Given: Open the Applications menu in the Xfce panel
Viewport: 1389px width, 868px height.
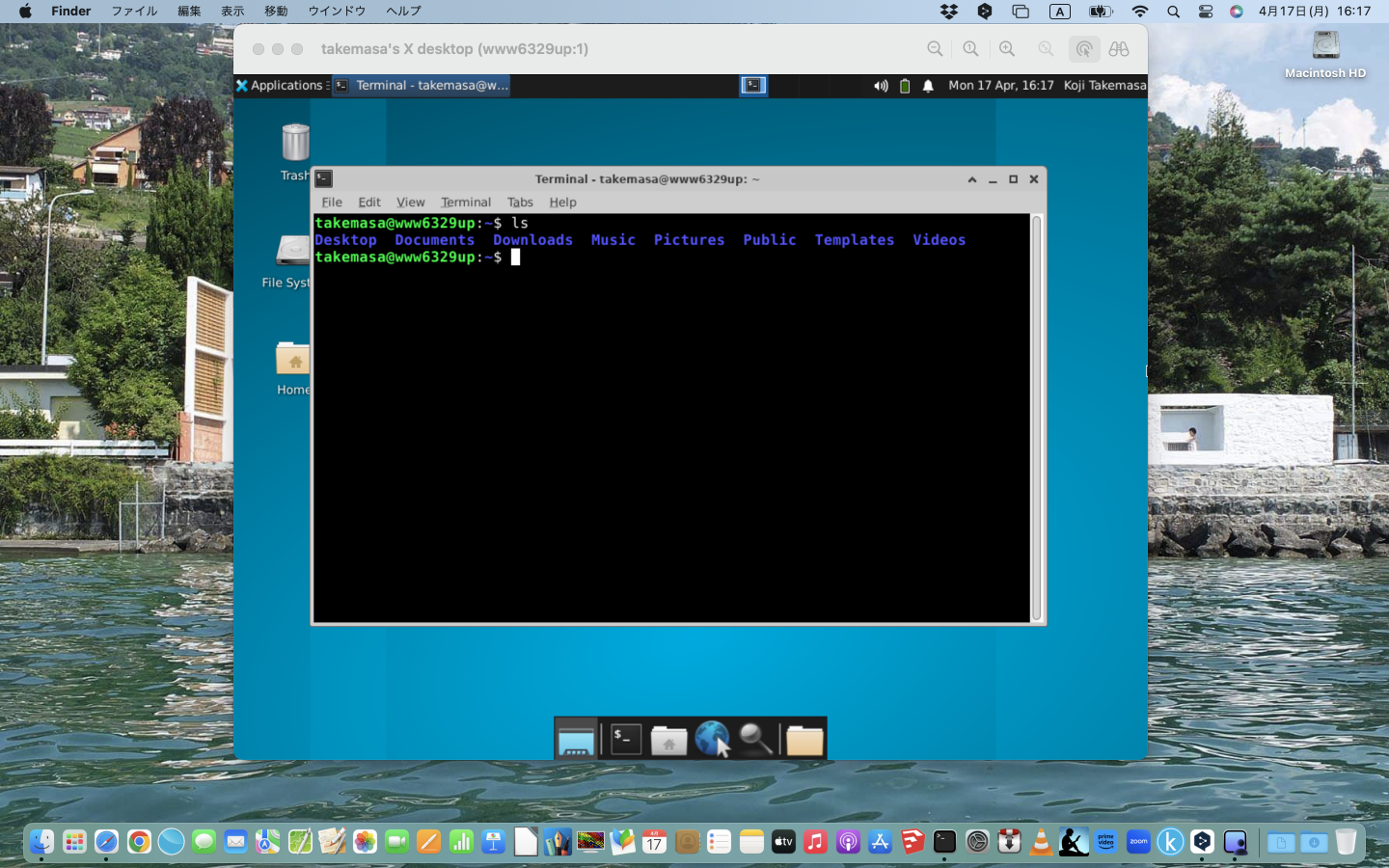Looking at the screenshot, I should [280, 86].
